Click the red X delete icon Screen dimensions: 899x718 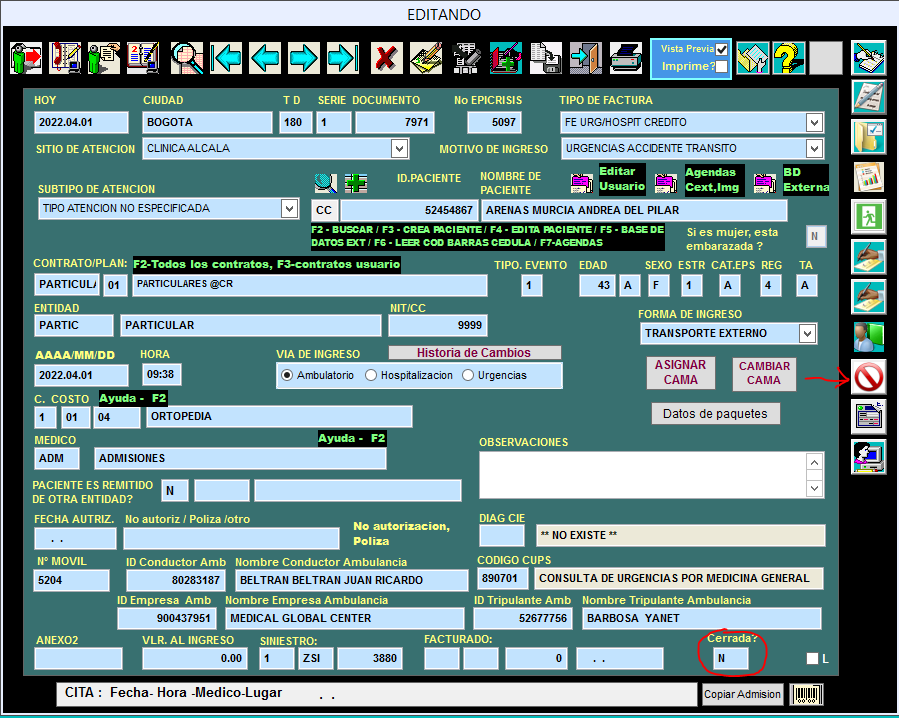pos(386,58)
